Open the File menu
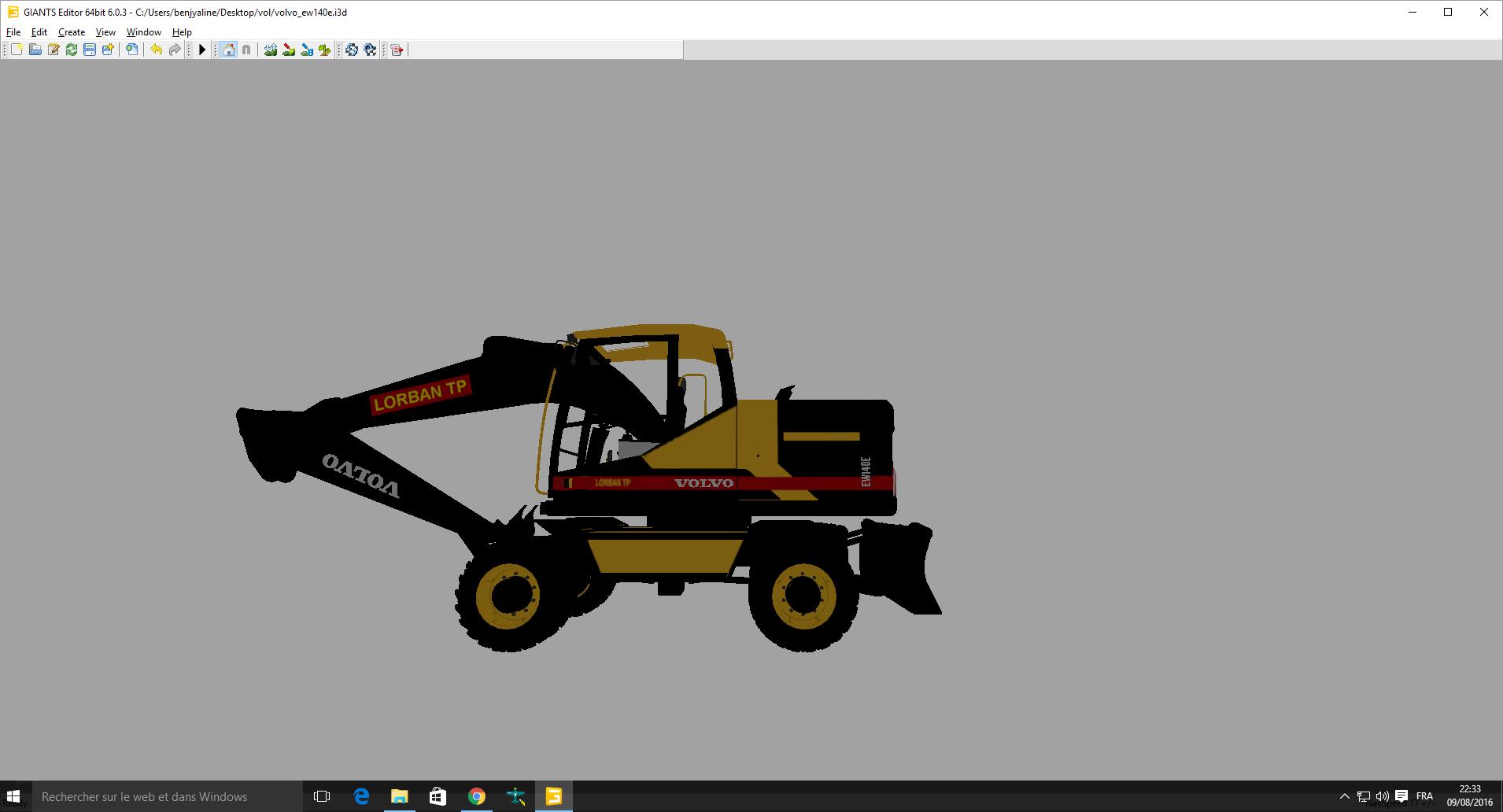Screen dimensions: 1503x812 [x=13, y=32]
